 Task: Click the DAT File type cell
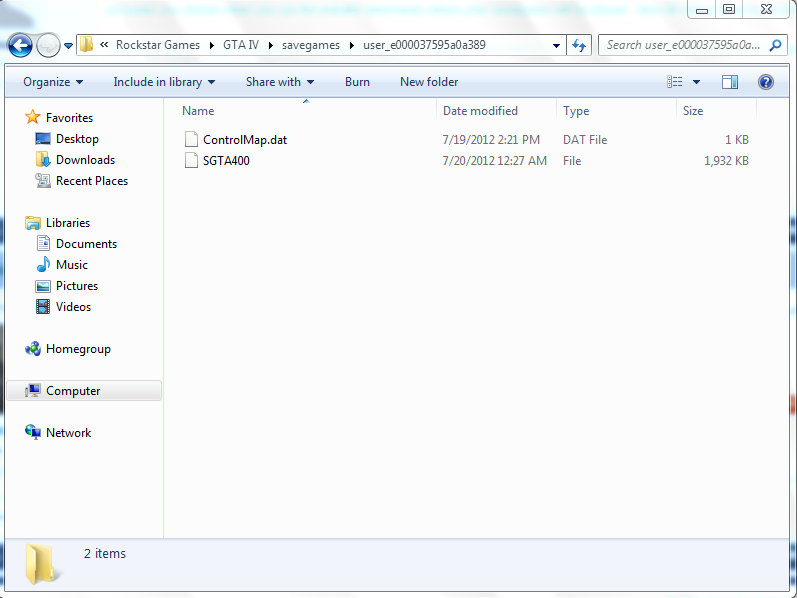585,140
